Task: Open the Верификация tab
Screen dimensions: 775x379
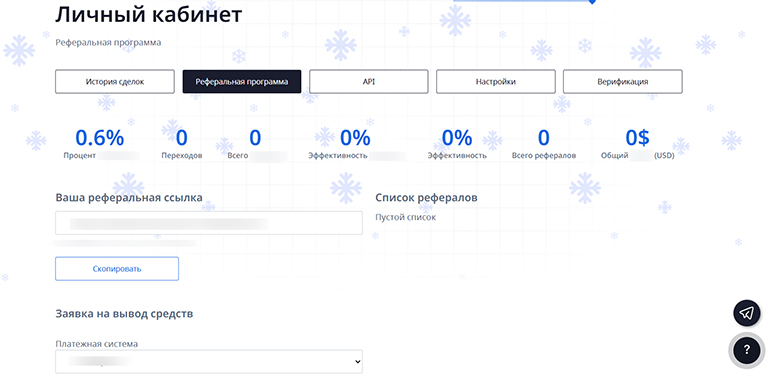Action: [623, 82]
